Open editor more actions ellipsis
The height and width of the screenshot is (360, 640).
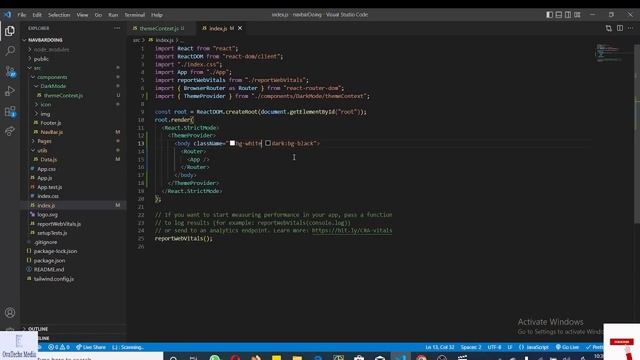pos(631,28)
